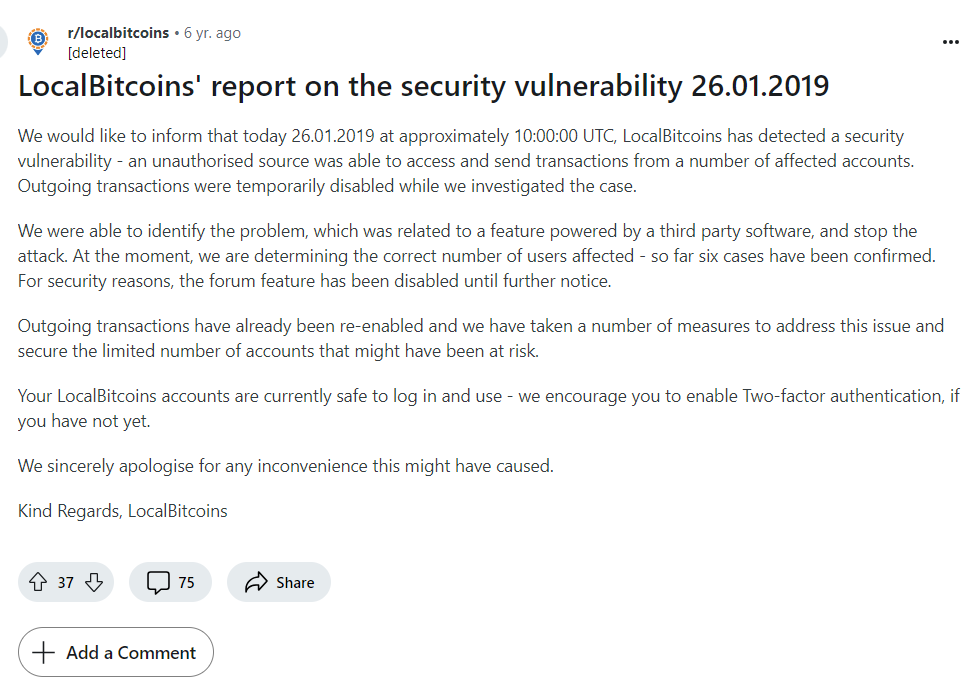Downvote the LocalBitcoins security post
974x686 pixels.
tap(94, 582)
